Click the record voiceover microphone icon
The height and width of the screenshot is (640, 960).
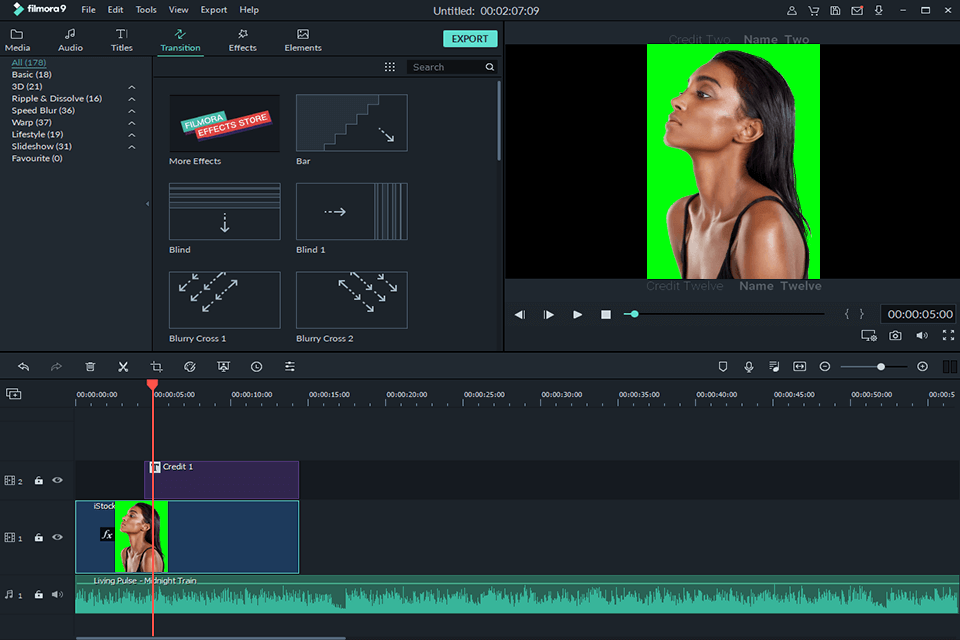click(x=748, y=367)
